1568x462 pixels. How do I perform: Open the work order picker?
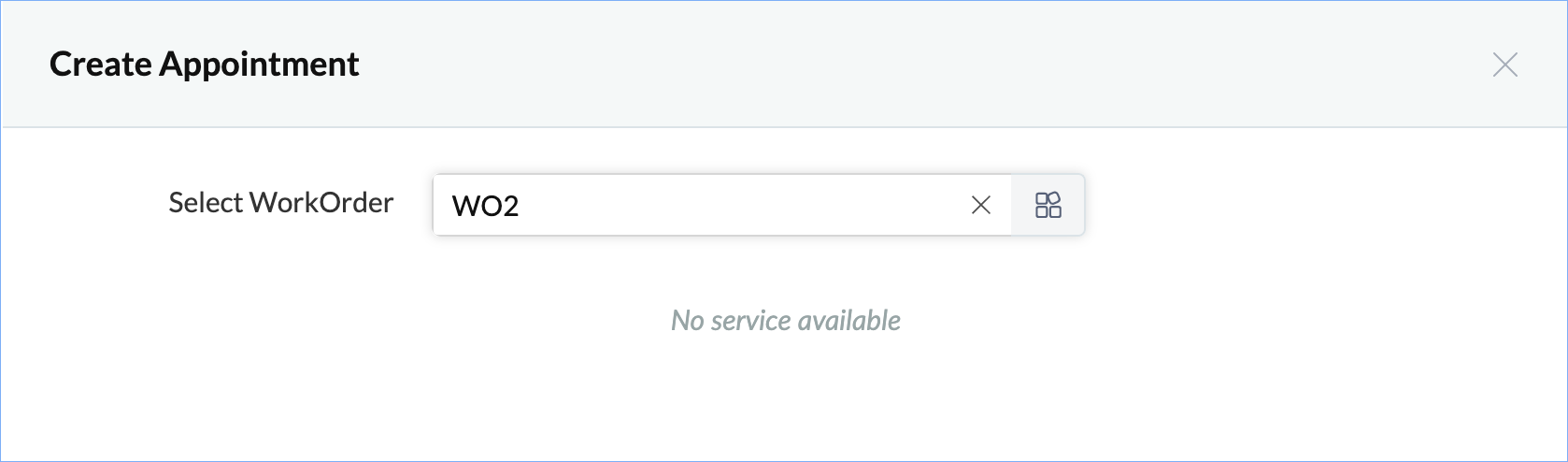click(1048, 205)
